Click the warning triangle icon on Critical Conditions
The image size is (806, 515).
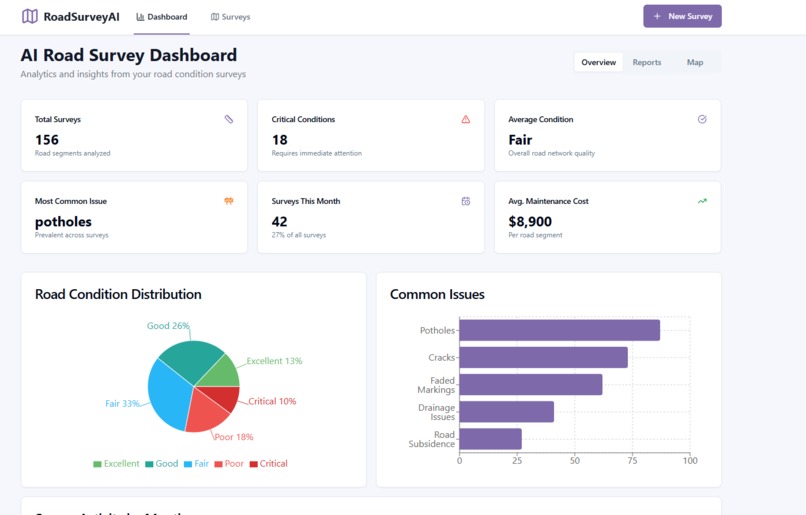click(x=466, y=119)
